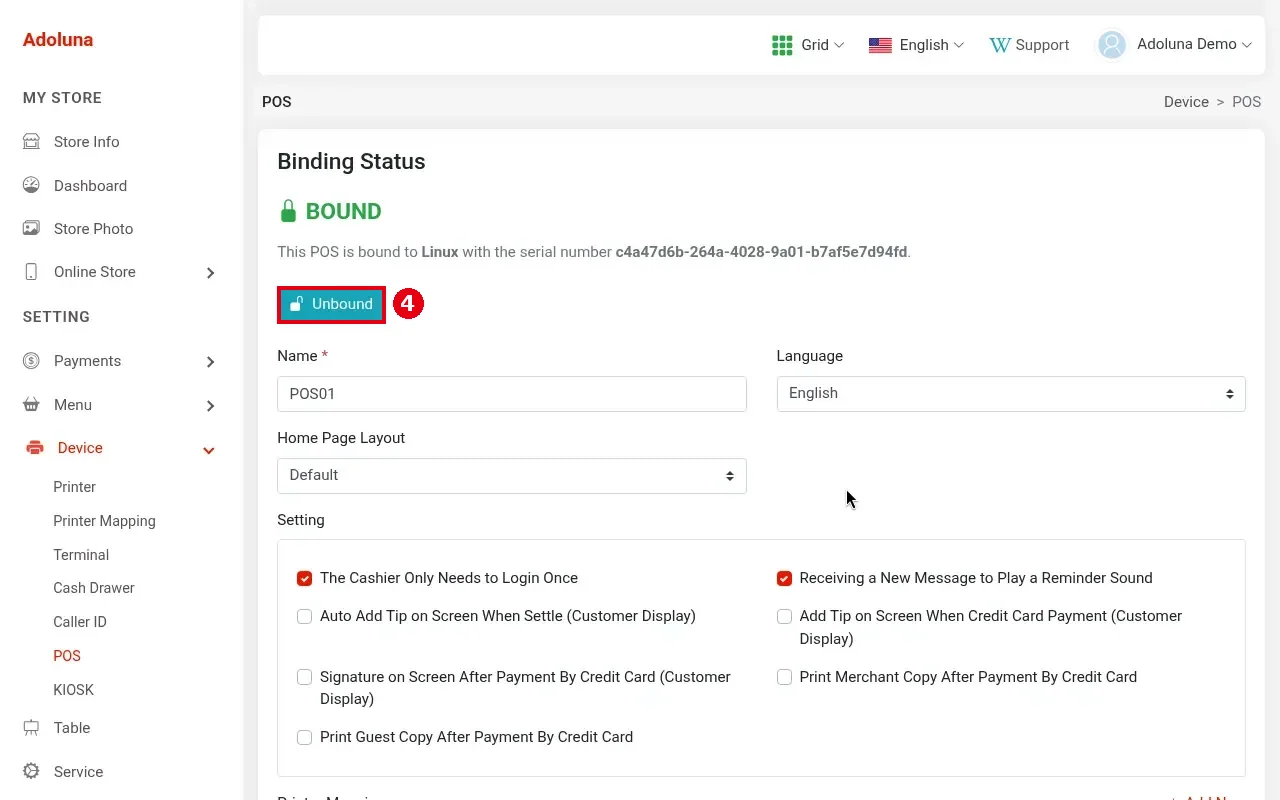Click the green Grid view icon
Viewport: 1280px width, 800px height.
click(782, 45)
